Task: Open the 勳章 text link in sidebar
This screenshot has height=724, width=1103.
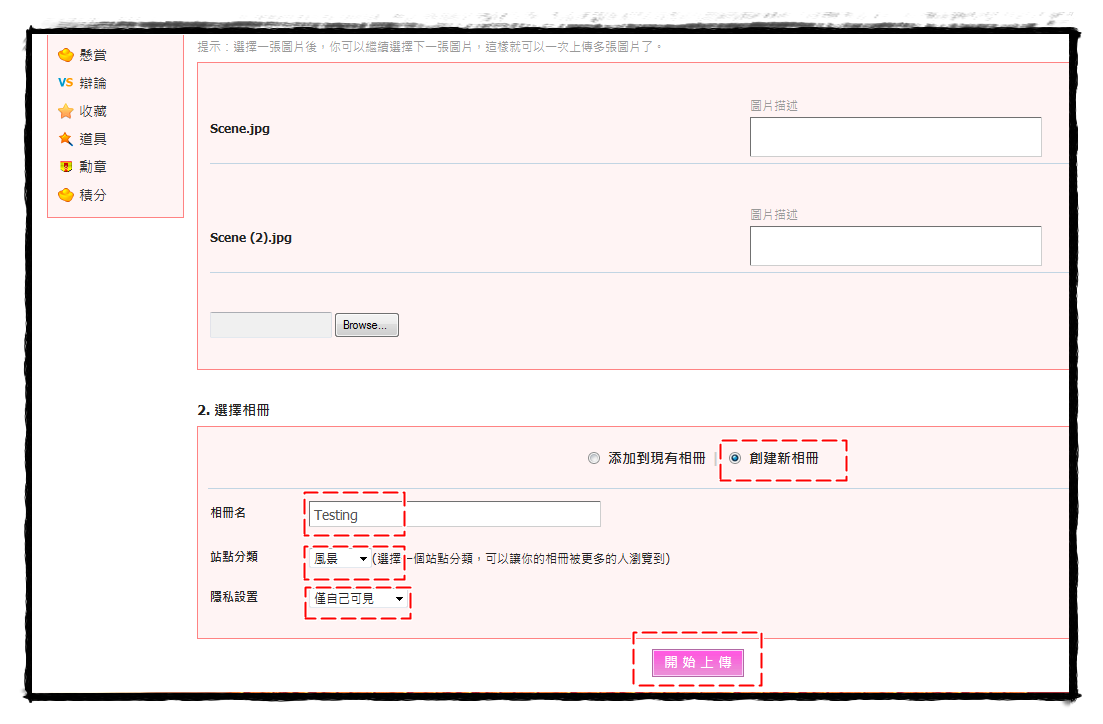Action: 93,167
